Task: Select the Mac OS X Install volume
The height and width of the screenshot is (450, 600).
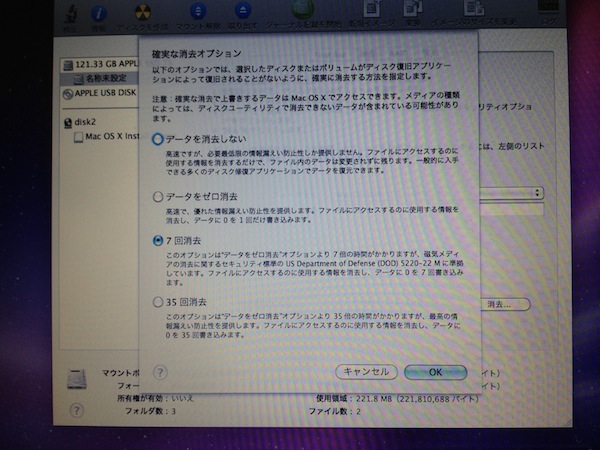Action: point(106,136)
